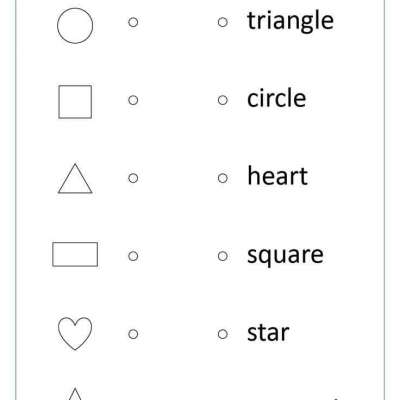400x400 pixels.
Task: Click the word triangle
Action: coord(290,22)
